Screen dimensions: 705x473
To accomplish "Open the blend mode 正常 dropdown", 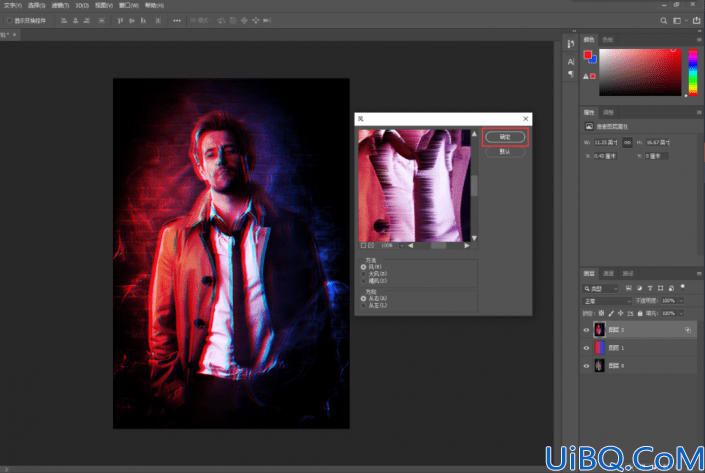I will [607, 301].
